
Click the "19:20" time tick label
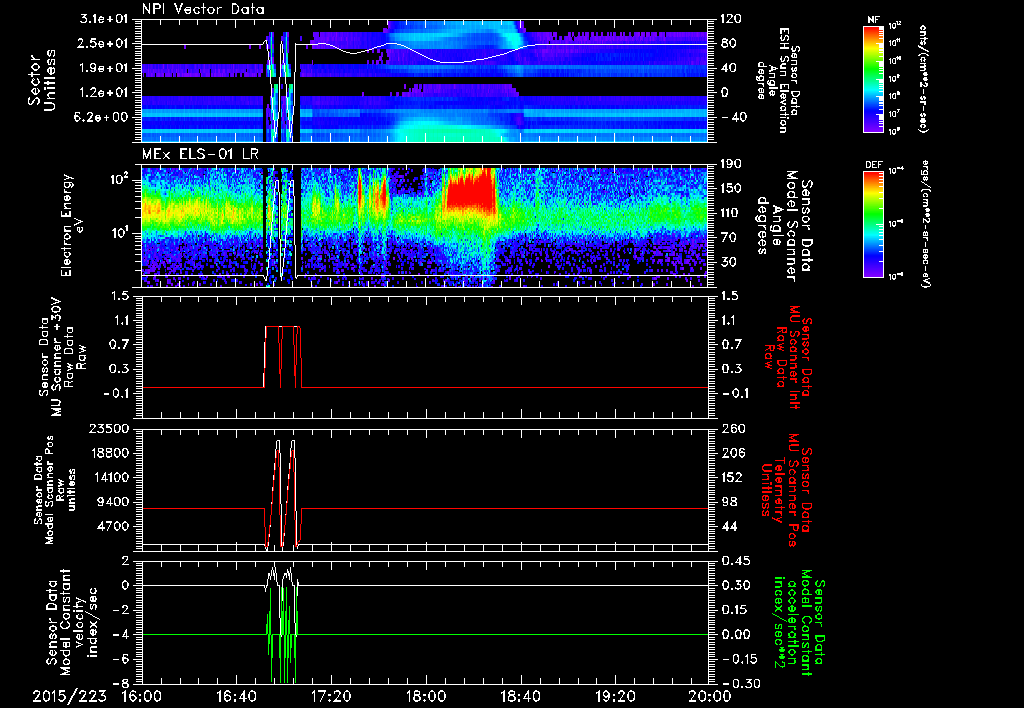(615, 697)
